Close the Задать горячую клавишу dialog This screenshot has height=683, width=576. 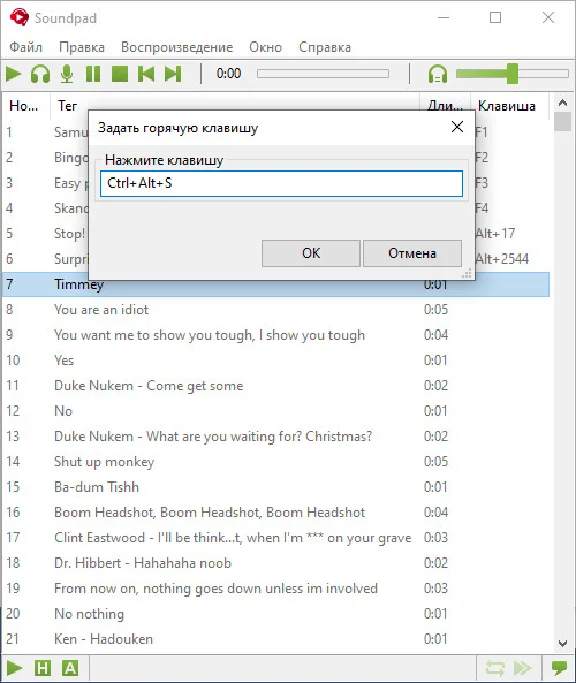457,127
